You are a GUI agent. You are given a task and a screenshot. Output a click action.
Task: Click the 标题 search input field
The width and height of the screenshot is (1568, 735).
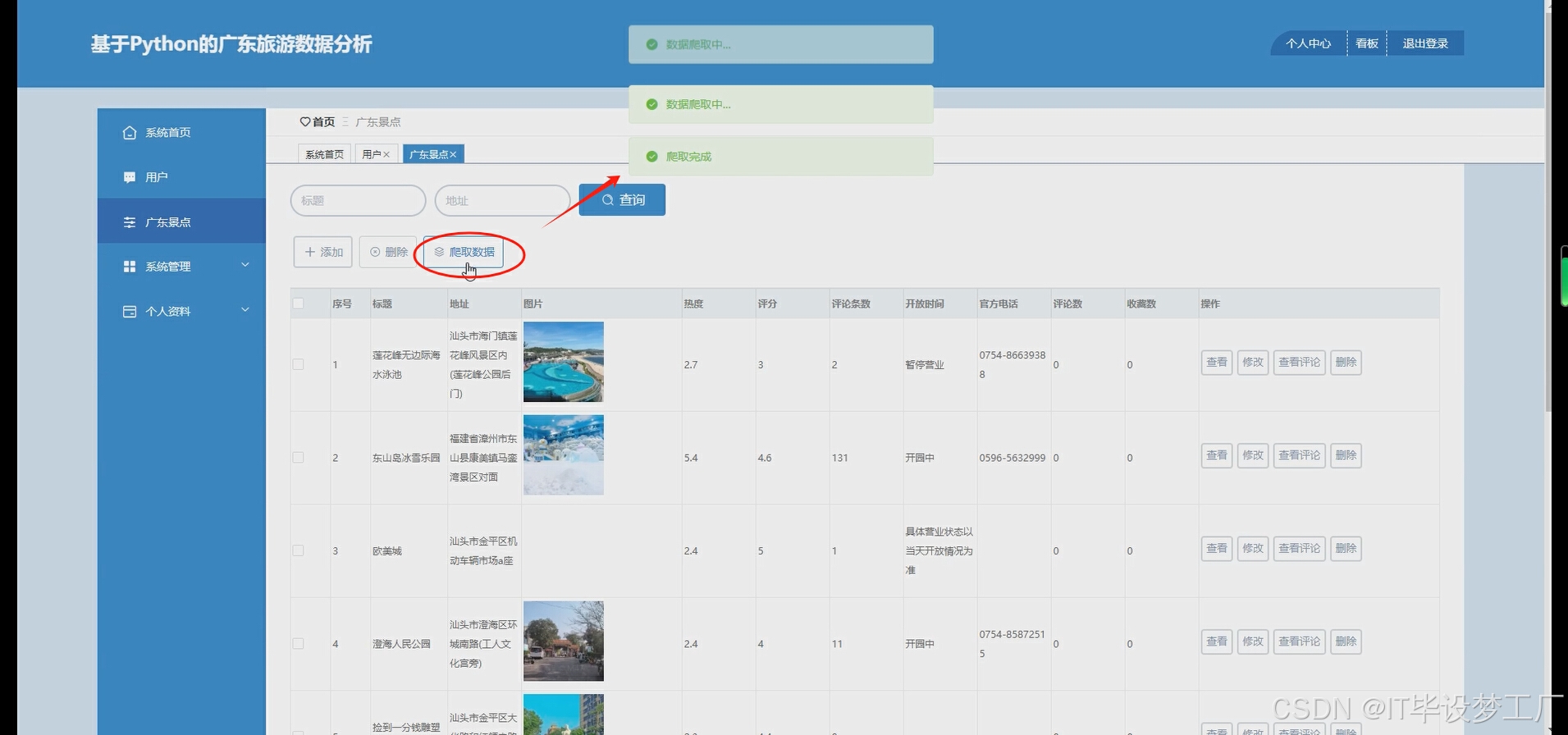tap(359, 200)
